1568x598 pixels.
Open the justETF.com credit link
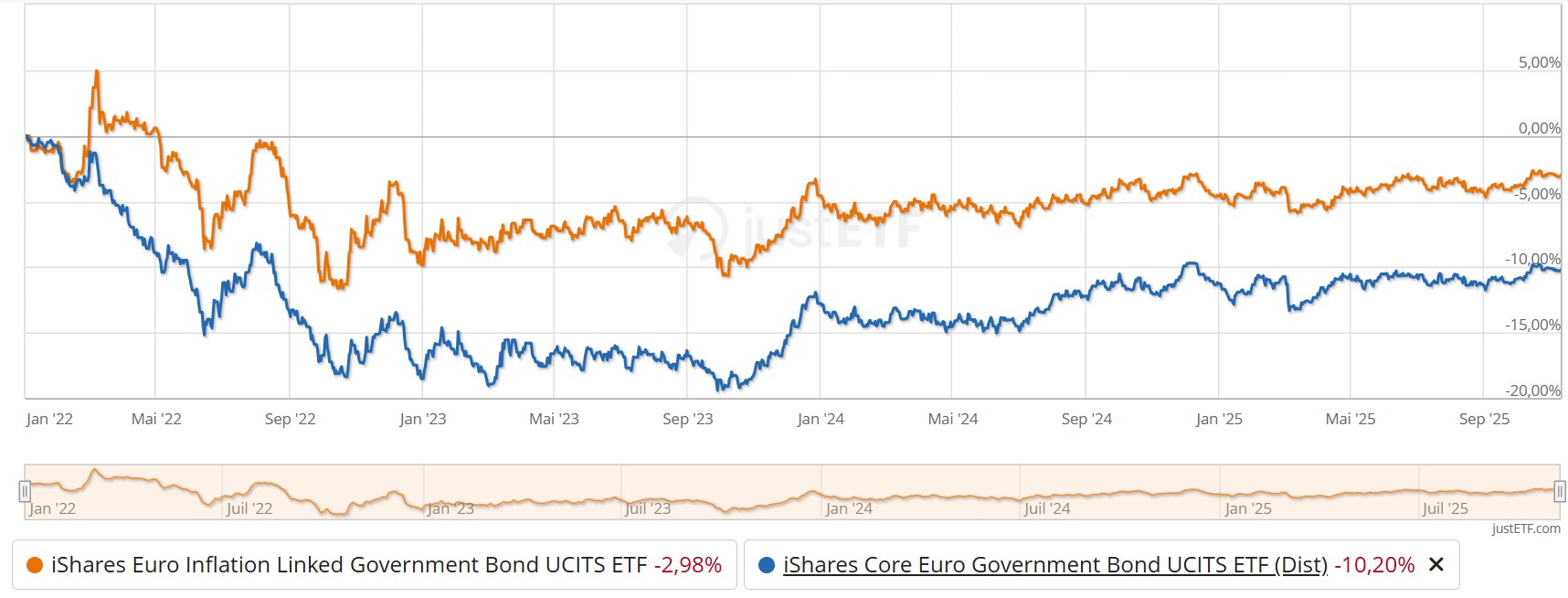pyautogui.click(x=1526, y=529)
